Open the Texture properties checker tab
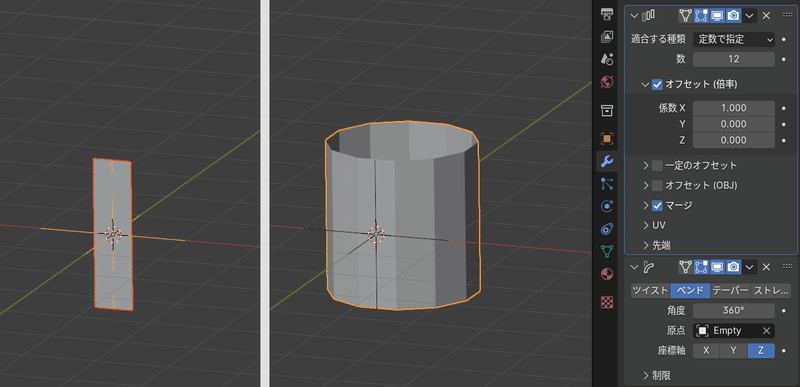 tap(607, 302)
